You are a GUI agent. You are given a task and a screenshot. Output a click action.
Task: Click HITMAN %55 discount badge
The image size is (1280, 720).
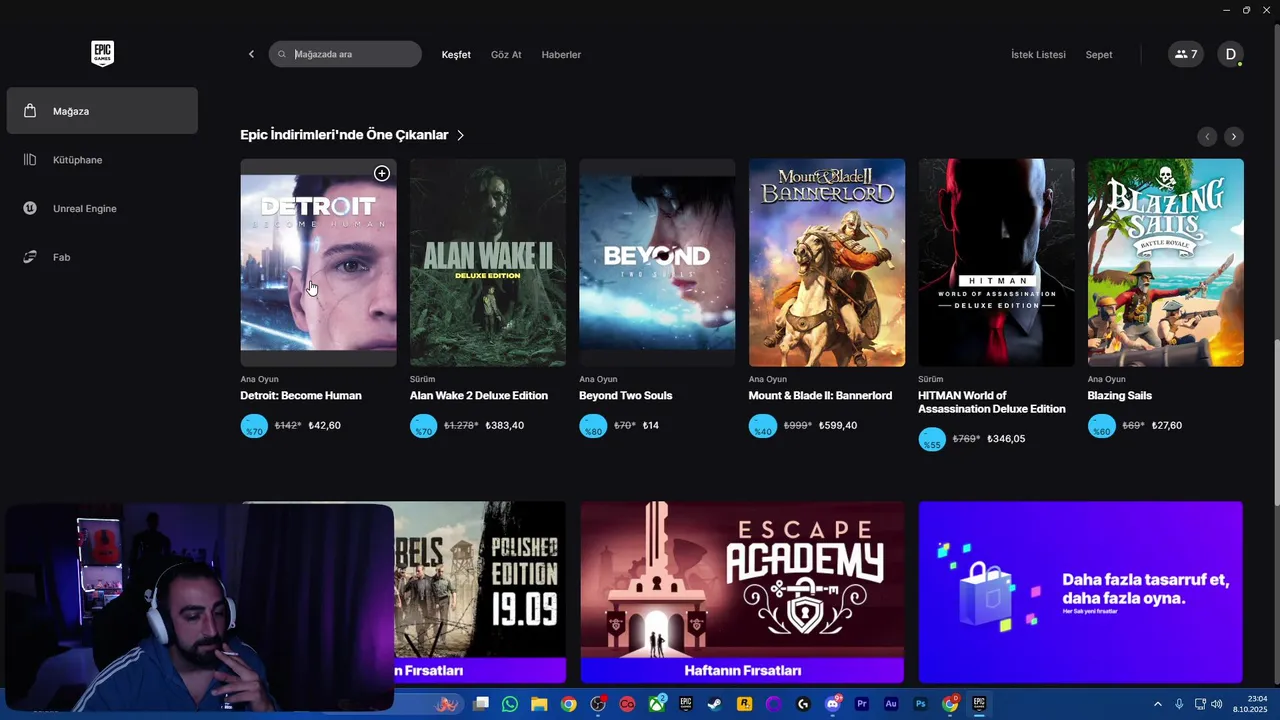(932, 439)
